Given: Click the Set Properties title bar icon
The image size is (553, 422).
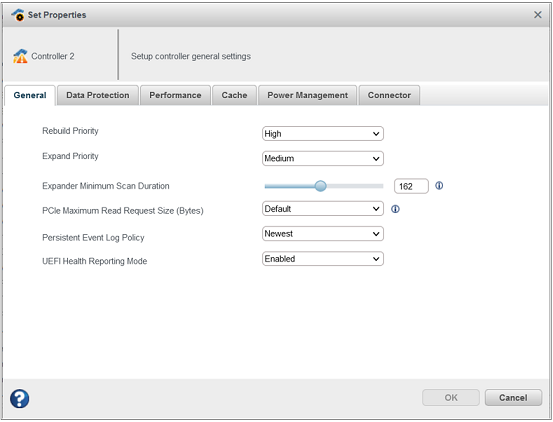Looking at the screenshot, I should [x=18, y=15].
